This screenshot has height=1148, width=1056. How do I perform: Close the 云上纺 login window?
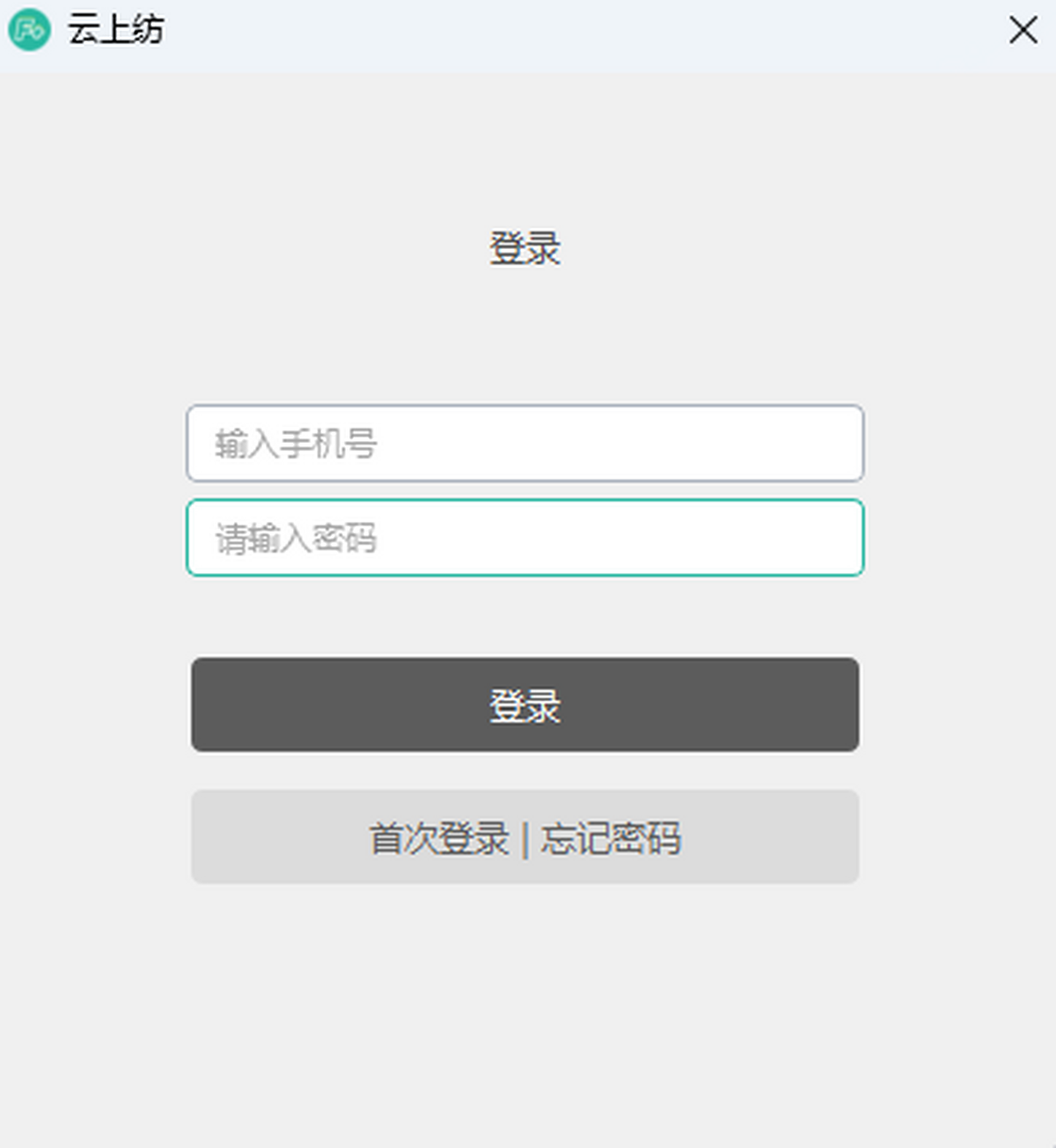(x=1023, y=30)
